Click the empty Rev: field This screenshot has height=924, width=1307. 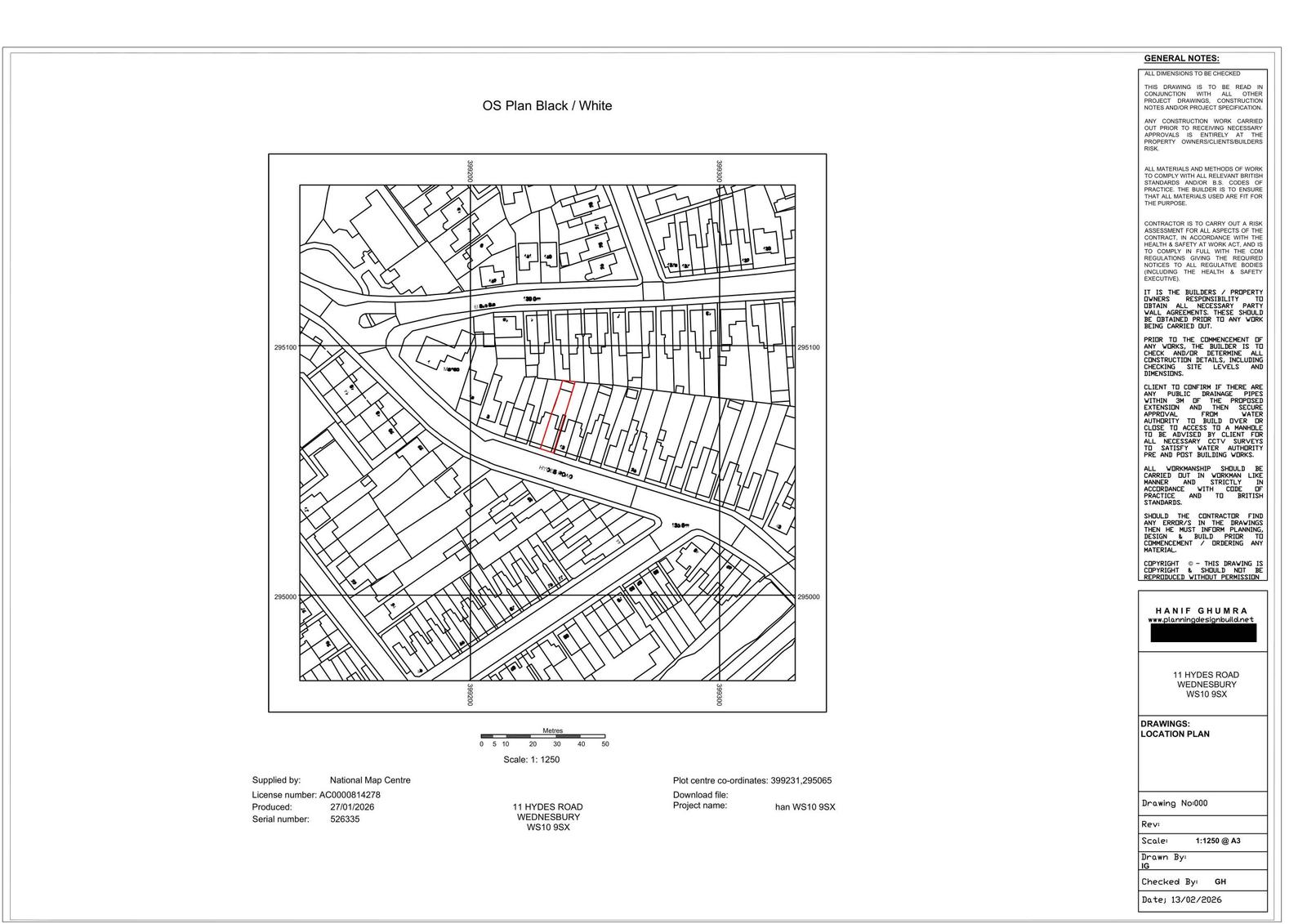(x=1202, y=824)
